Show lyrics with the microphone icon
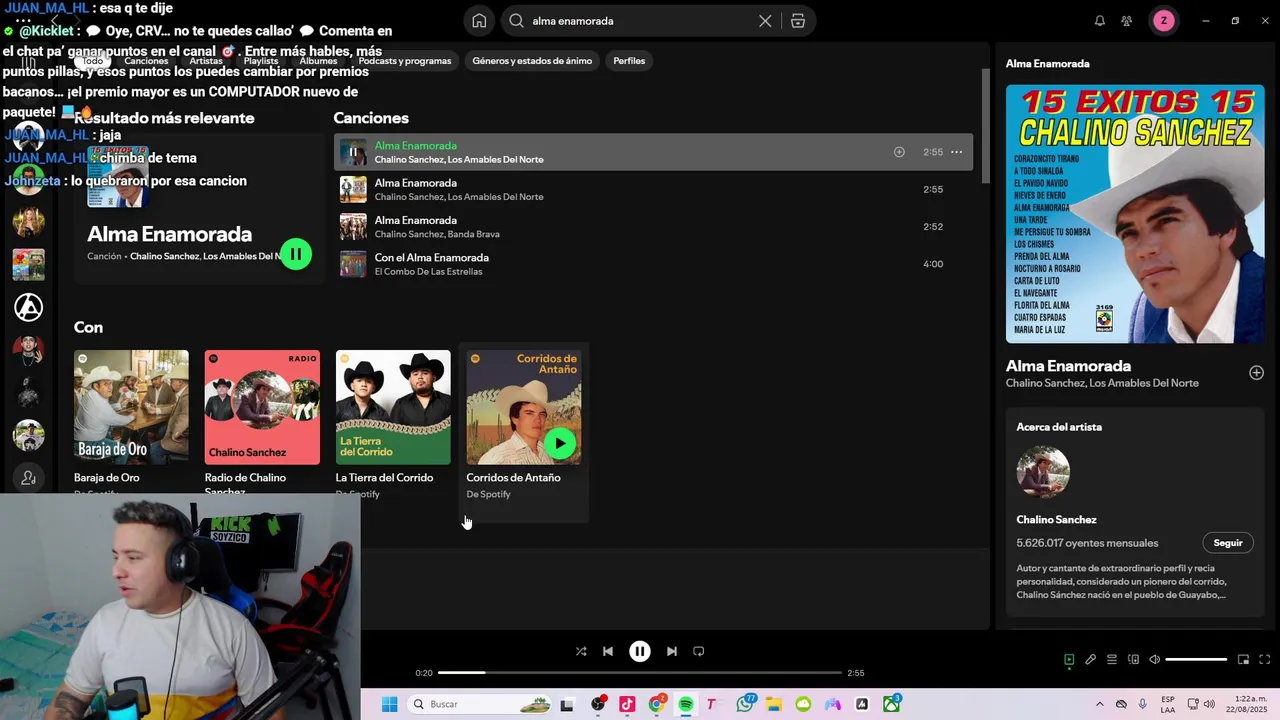 [1090, 660]
